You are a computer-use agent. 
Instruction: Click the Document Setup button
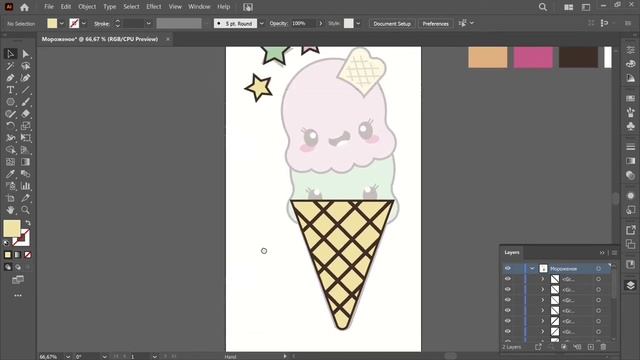[x=392, y=24]
